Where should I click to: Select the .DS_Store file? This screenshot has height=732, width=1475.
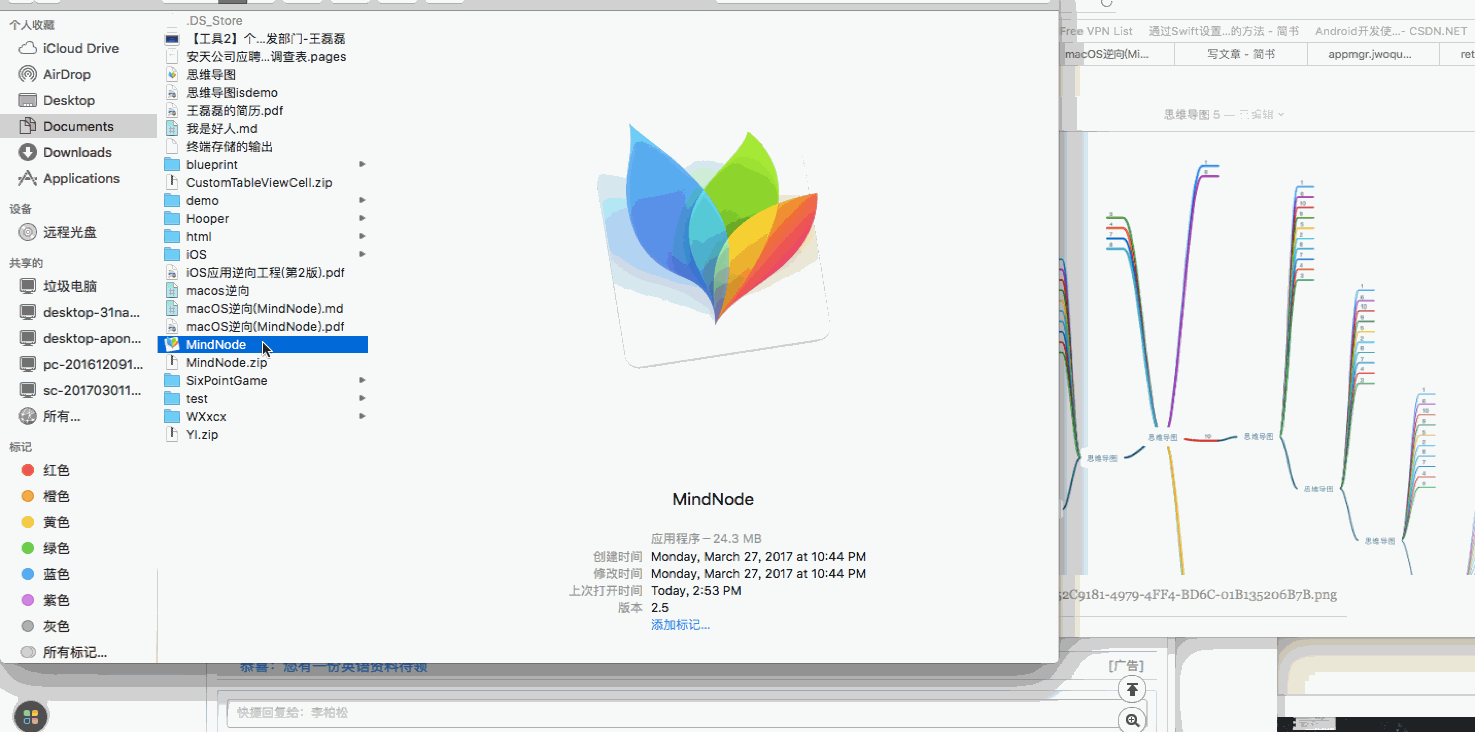click(214, 20)
